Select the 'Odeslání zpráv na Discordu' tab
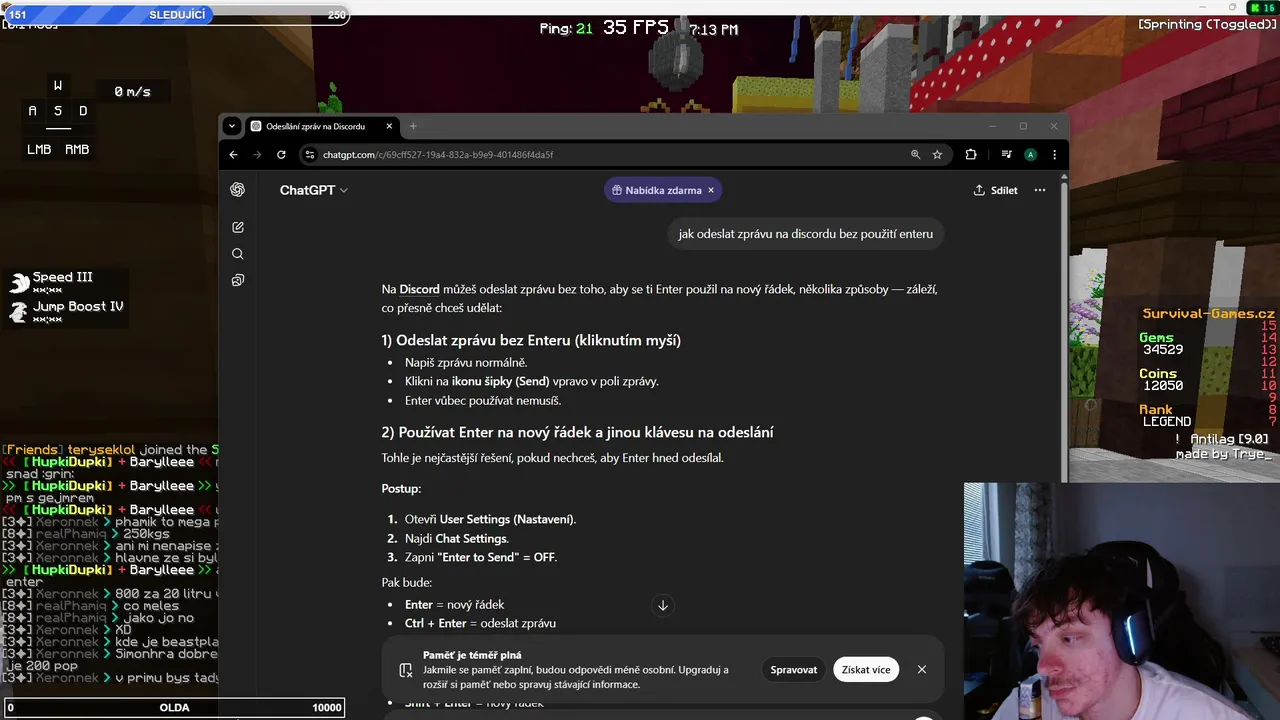The width and height of the screenshot is (1280, 720). coord(315,127)
